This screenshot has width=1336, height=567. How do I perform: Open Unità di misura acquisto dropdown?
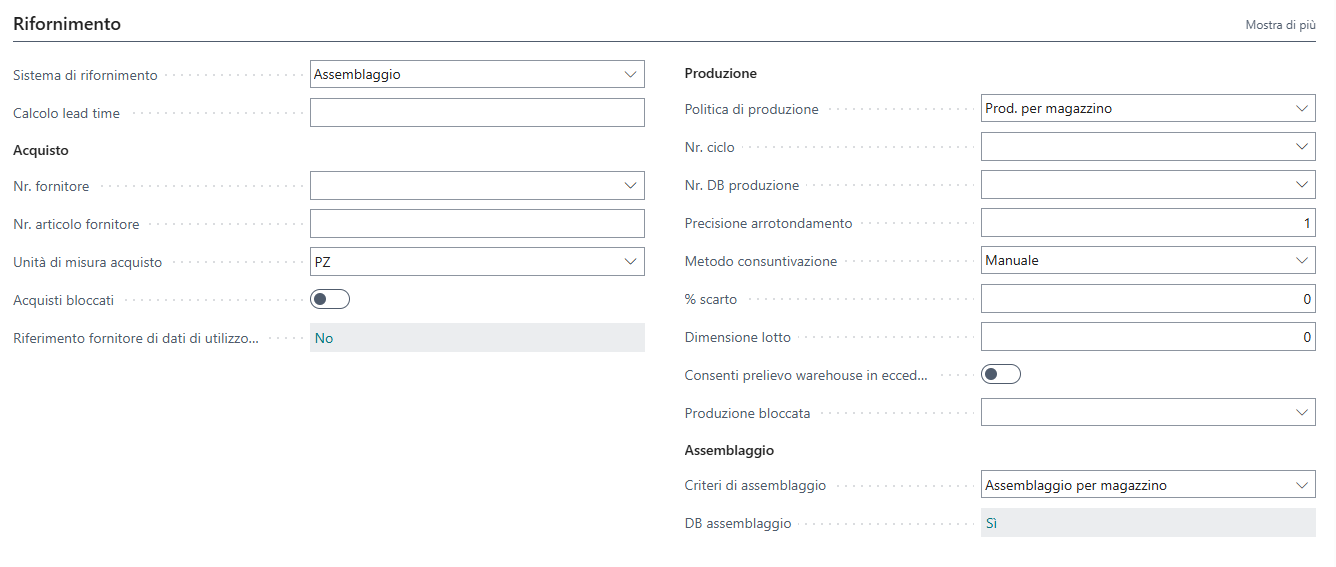coord(477,262)
